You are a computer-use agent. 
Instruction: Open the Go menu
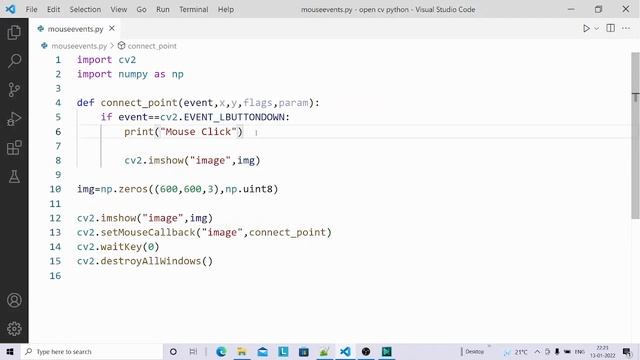141,9
